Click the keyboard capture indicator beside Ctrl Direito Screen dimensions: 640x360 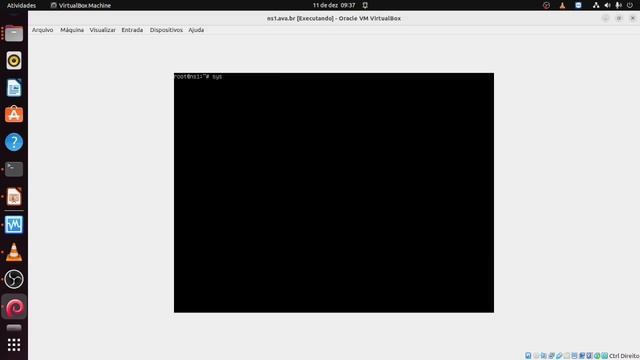(604, 356)
